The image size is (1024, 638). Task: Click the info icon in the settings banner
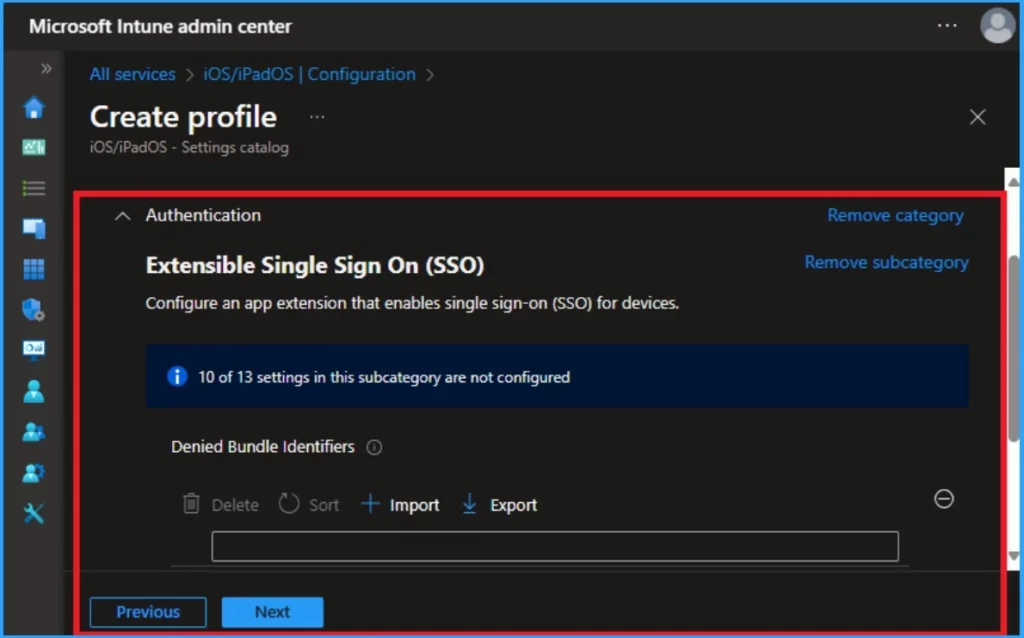tap(177, 377)
